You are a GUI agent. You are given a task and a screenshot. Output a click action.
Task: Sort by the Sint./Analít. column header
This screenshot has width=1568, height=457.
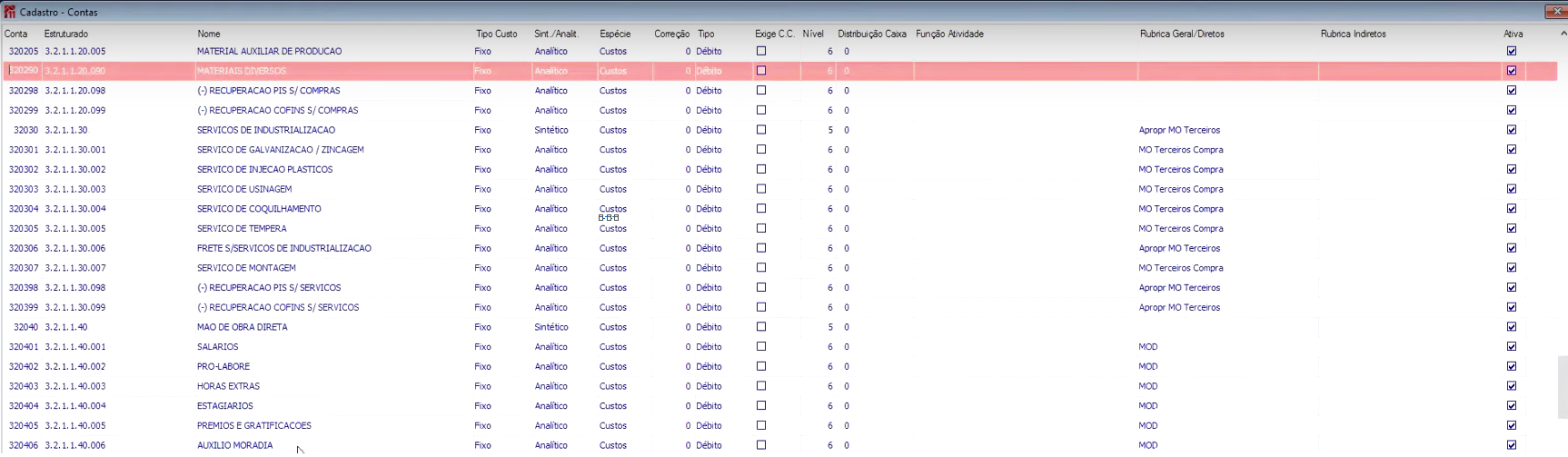pyautogui.click(x=556, y=34)
